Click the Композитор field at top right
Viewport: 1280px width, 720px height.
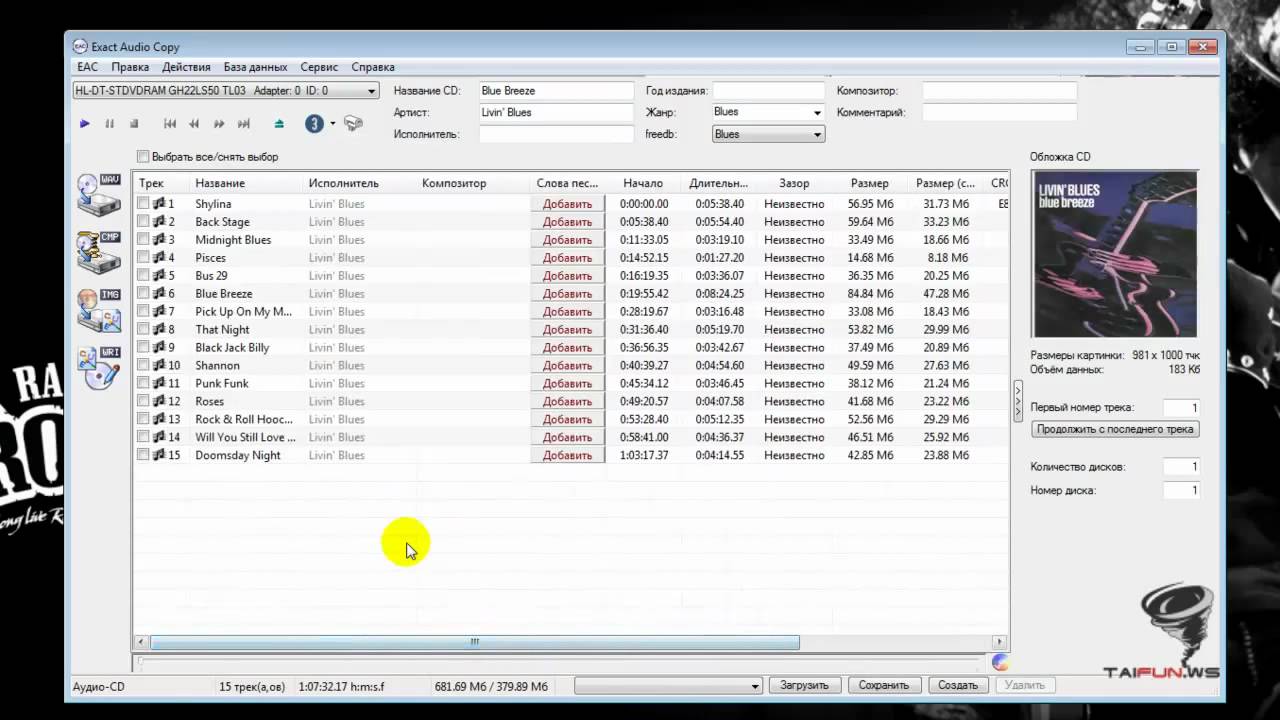click(999, 90)
